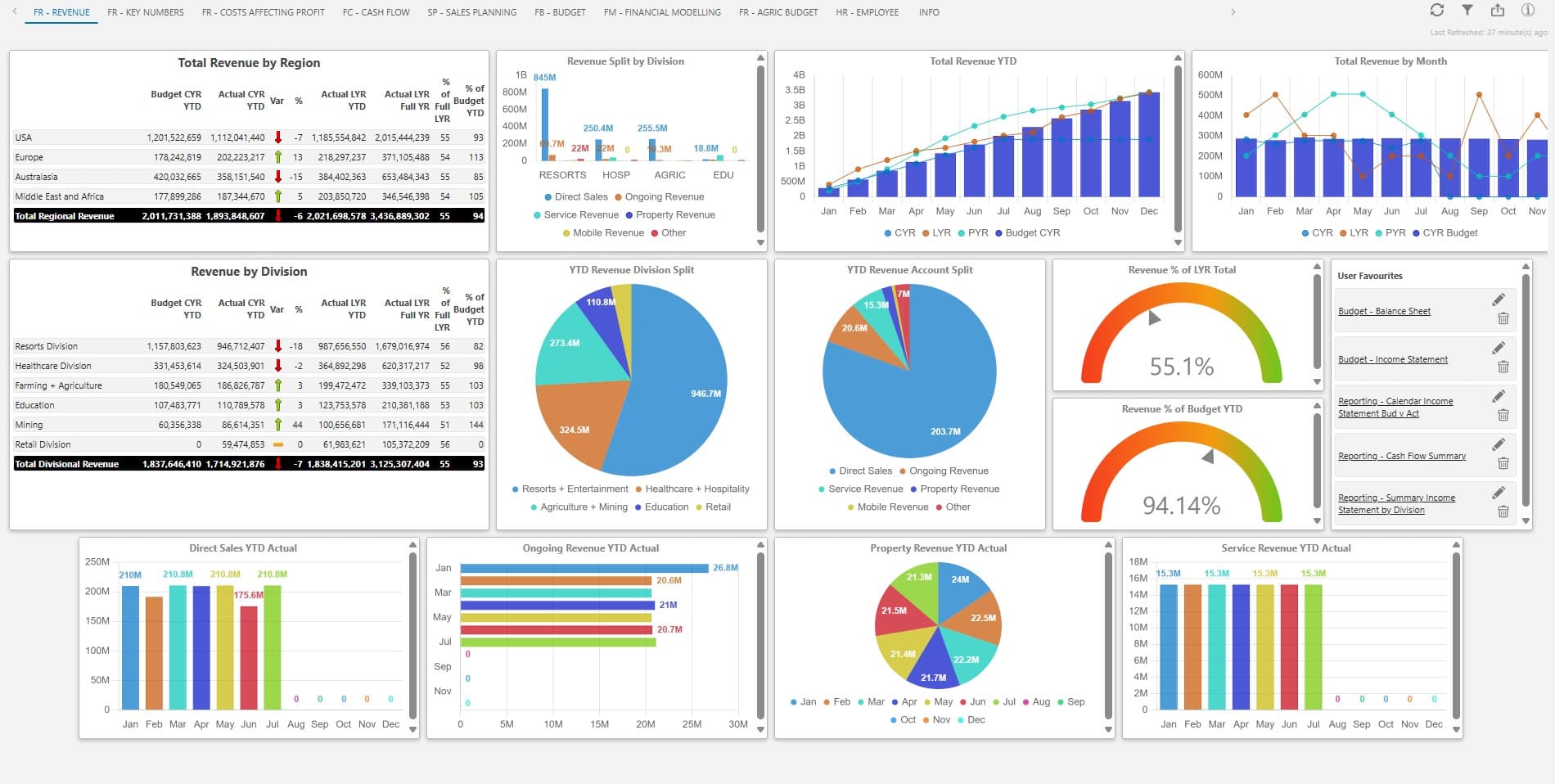Open FR - COSTS AFFECTING PROFIT tab
Image resolution: width=1555 pixels, height=784 pixels.
[264, 12]
